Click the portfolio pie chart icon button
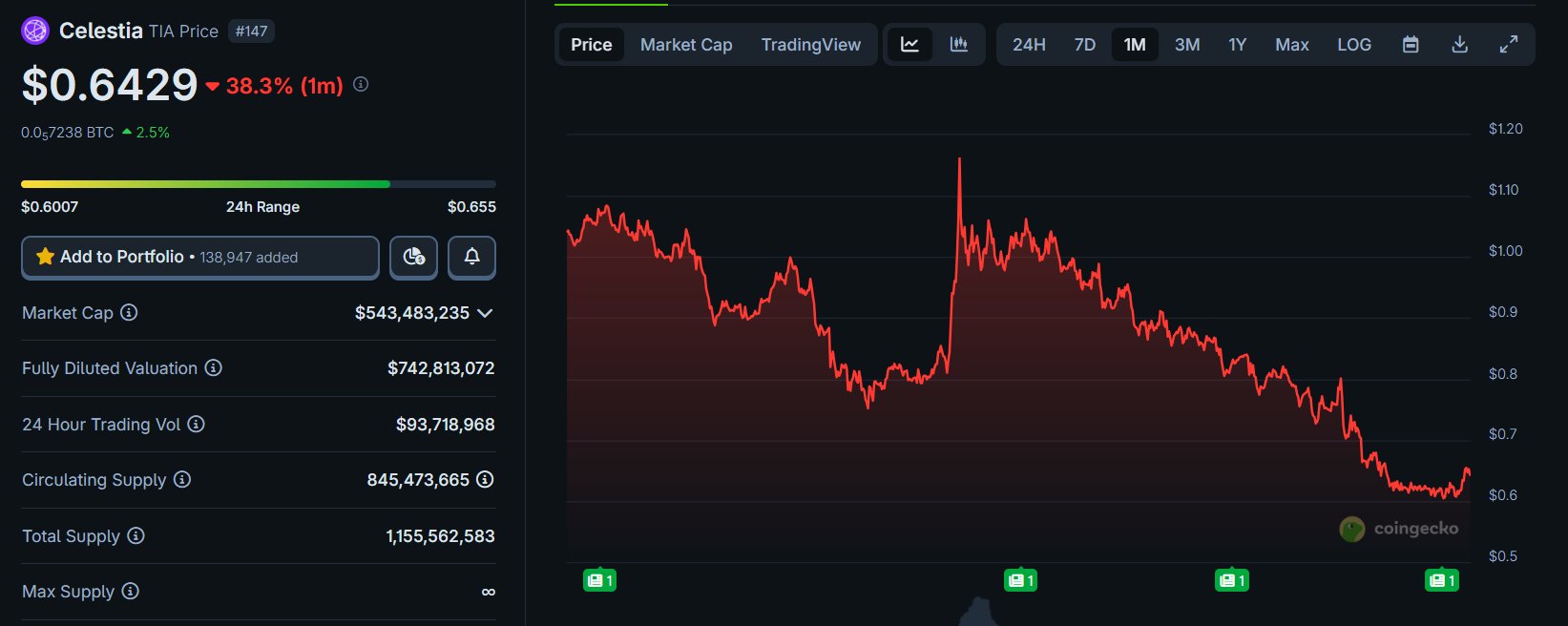The image size is (1568, 626). coord(413,257)
